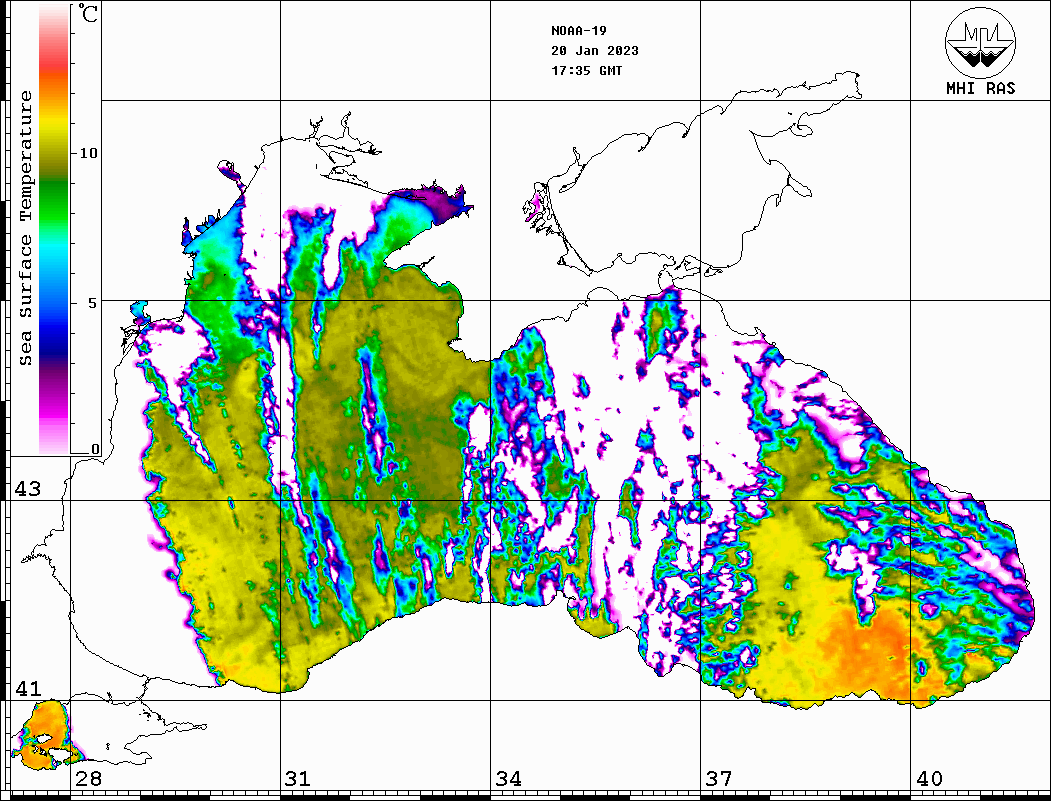Click the MHI RAS logo emblem

click(x=980, y=42)
